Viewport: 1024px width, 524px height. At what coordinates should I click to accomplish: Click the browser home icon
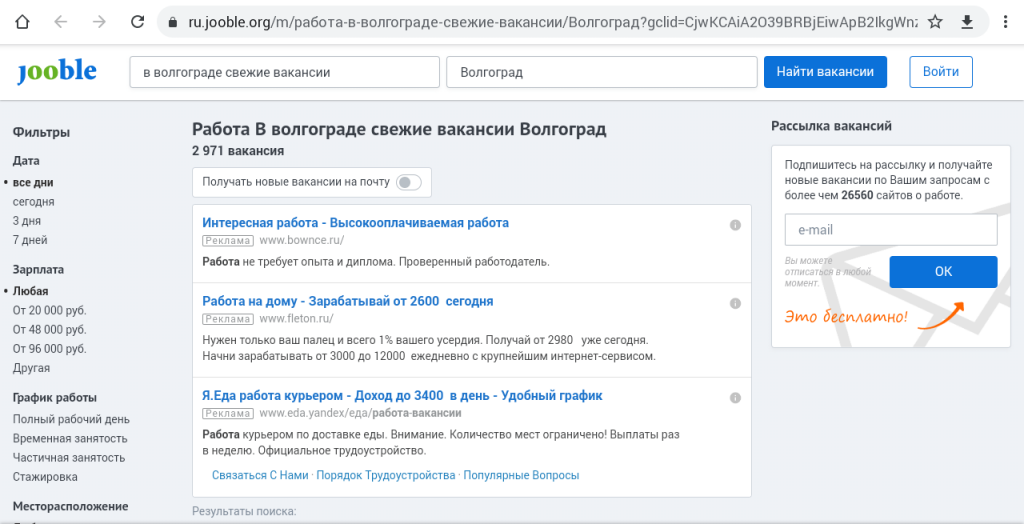coord(23,22)
